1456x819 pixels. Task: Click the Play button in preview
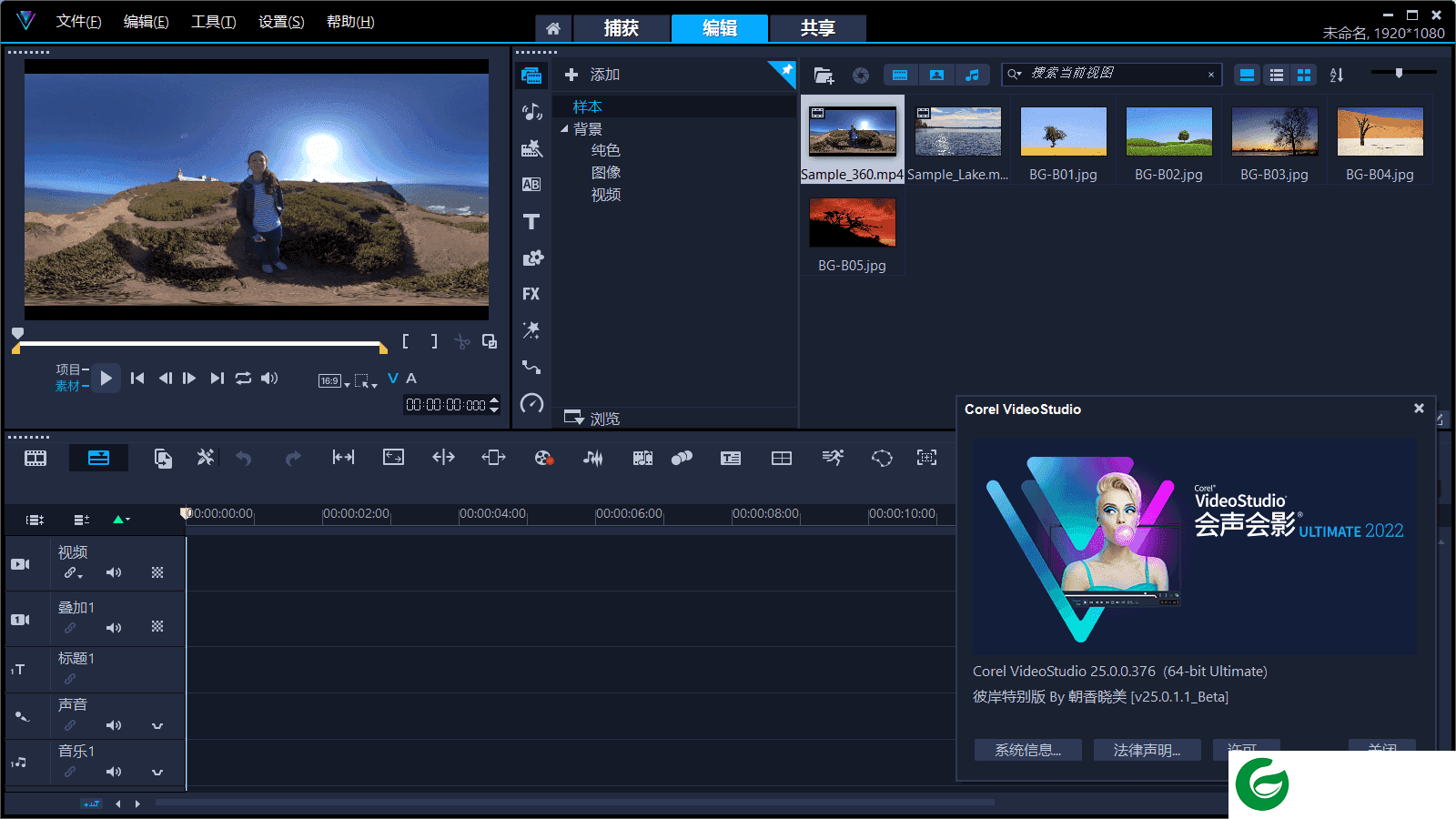(106, 378)
